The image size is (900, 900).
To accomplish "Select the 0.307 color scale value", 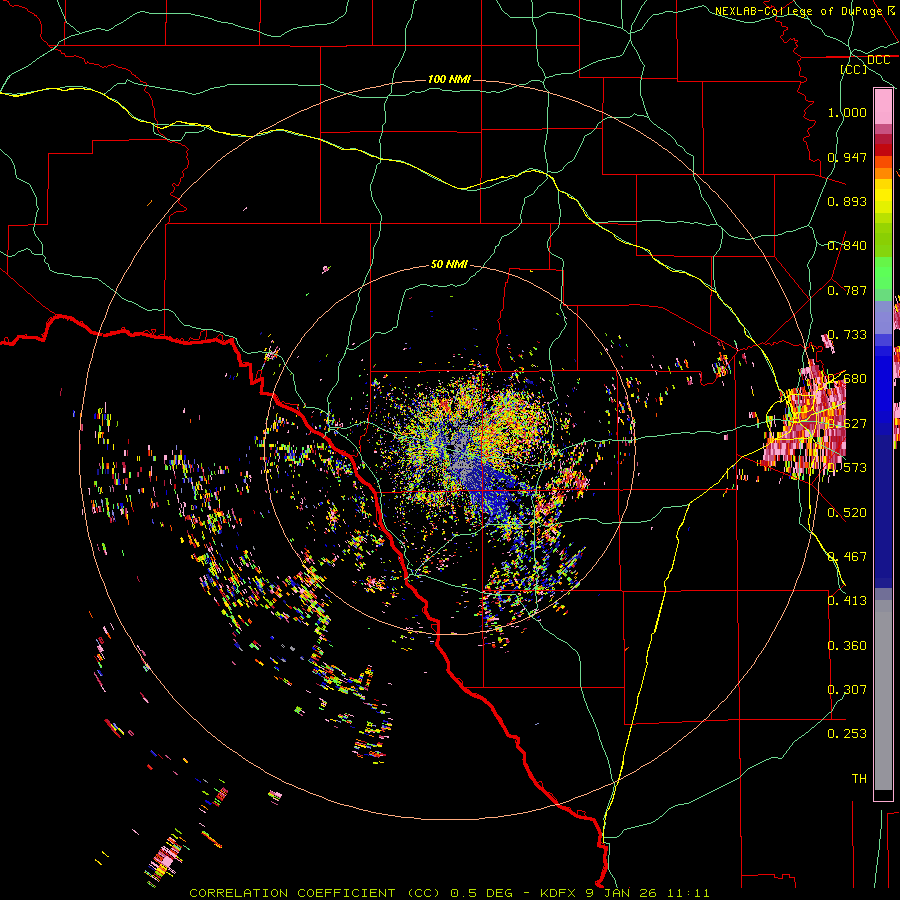I will coord(847,690).
